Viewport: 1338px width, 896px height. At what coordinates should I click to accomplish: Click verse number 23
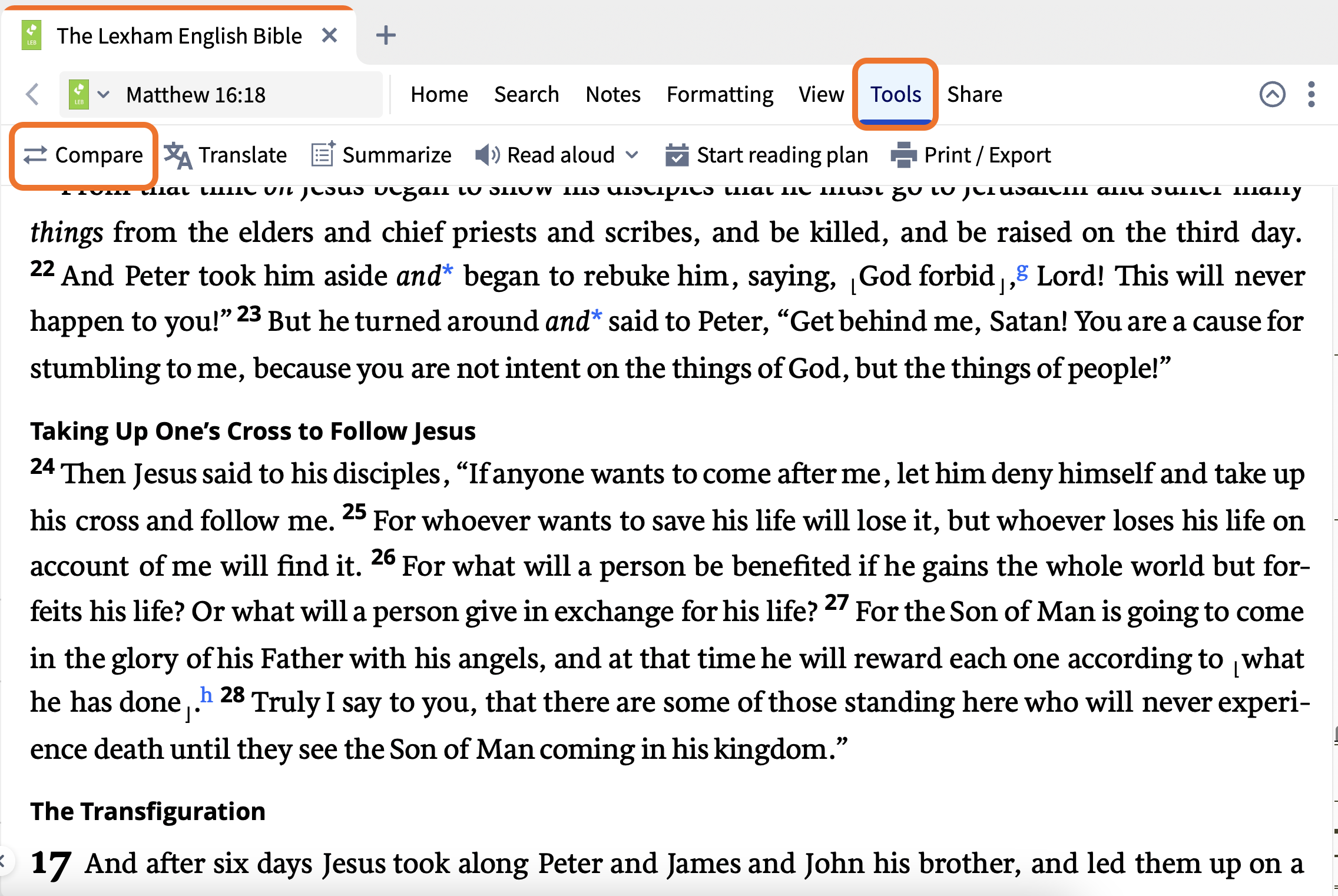(x=249, y=314)
